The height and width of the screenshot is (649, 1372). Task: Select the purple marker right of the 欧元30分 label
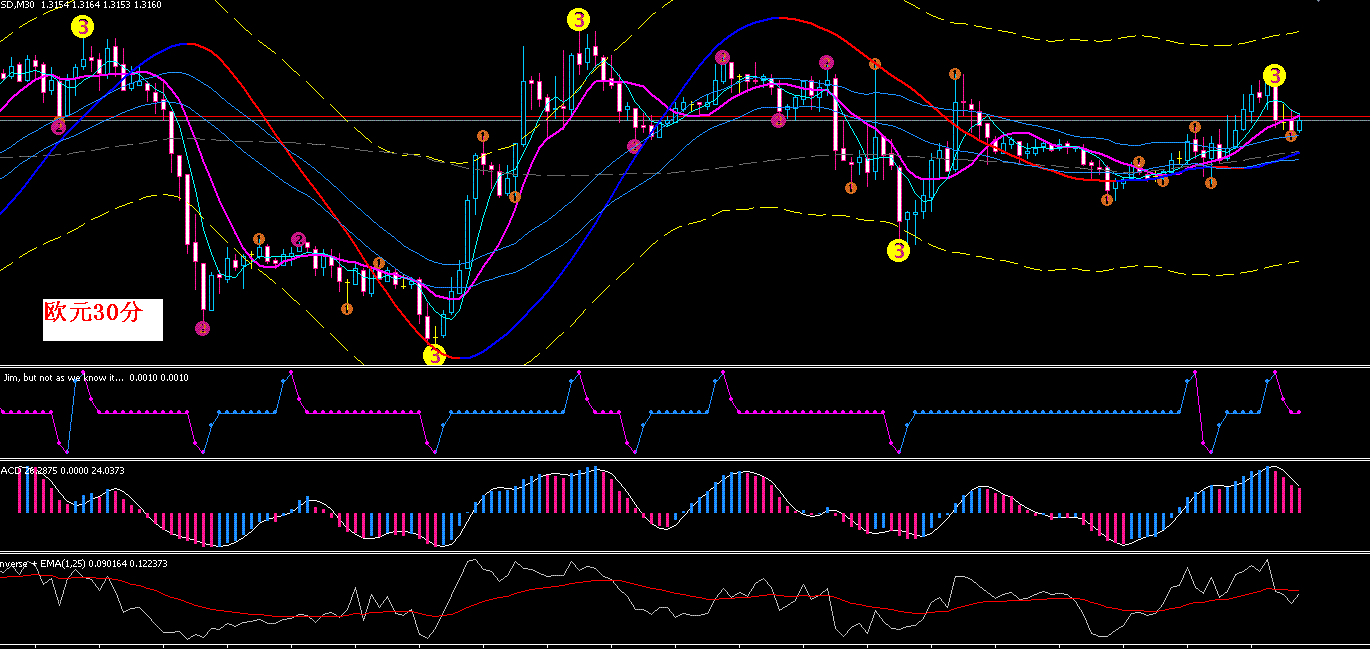(x=202, y=328)
